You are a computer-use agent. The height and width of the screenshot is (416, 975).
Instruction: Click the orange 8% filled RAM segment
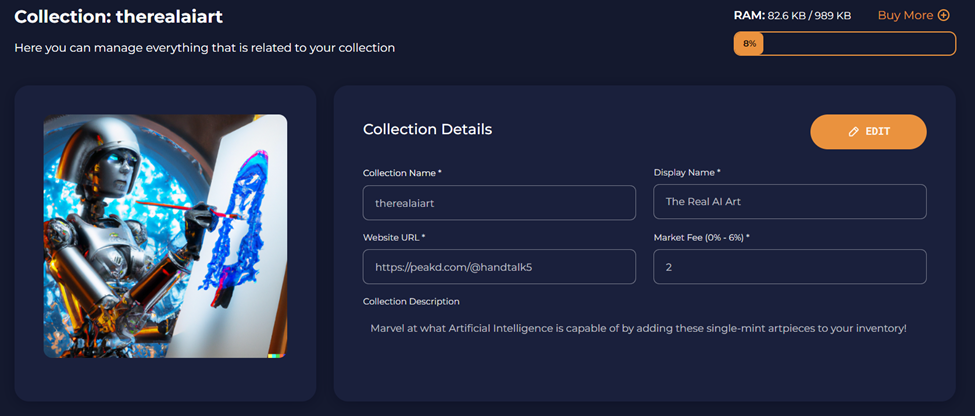(x=749, y=44)
